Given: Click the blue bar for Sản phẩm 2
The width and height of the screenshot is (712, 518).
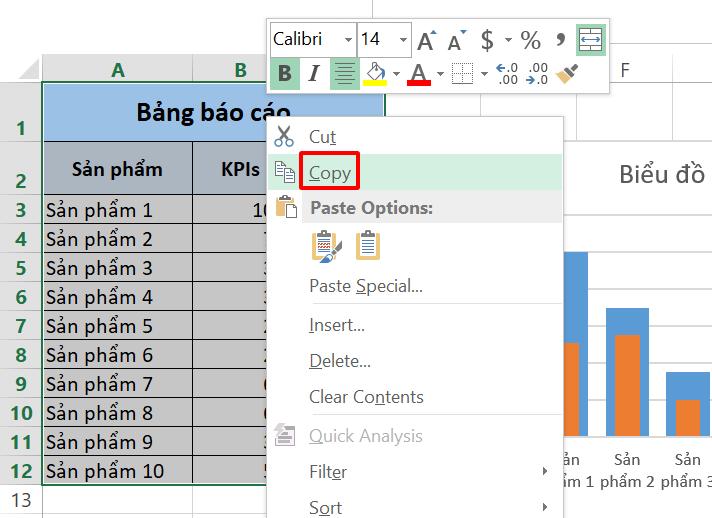Looking at the screenshot, I should tap(628, 321).
